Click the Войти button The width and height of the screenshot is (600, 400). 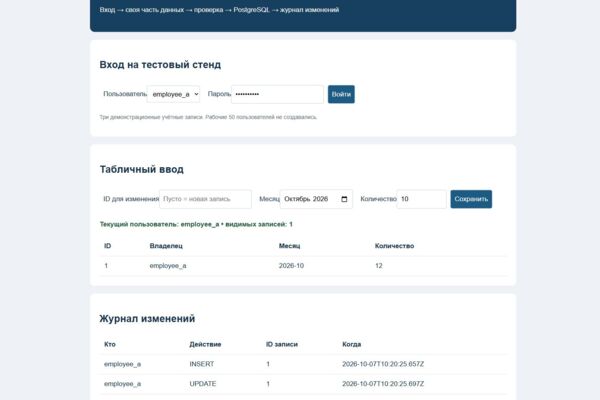tap(341, 94)
